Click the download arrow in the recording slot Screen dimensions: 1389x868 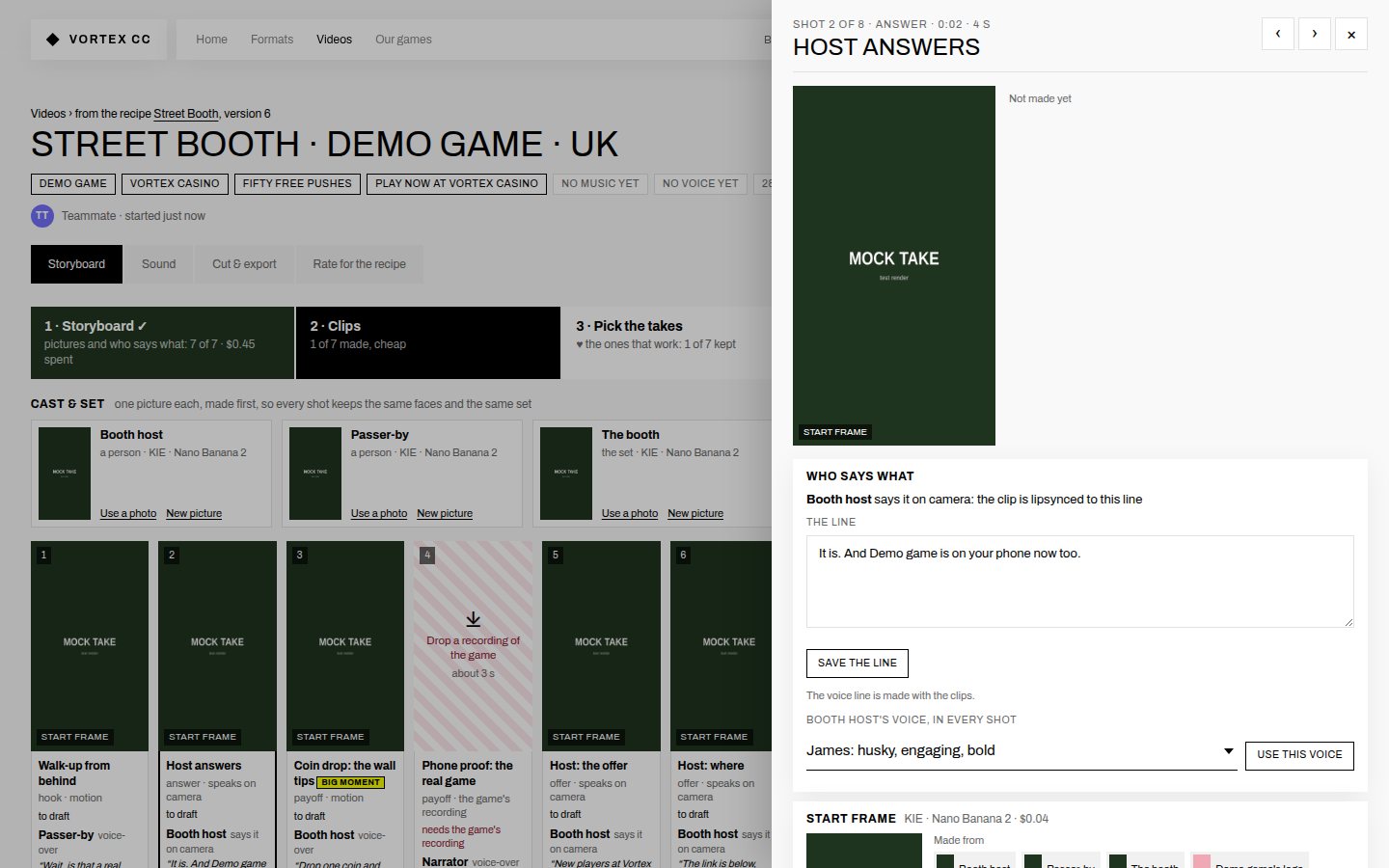click(473, 619)
